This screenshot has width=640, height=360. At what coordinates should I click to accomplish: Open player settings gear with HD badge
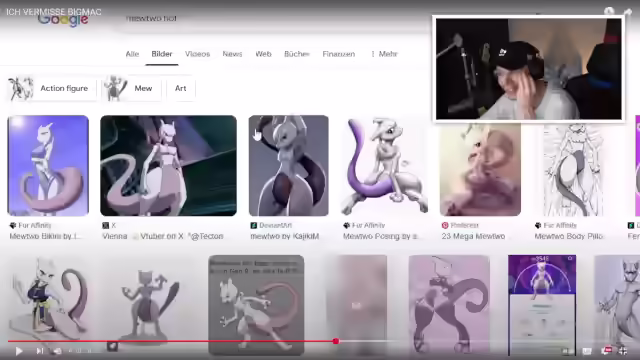point(606,351)
